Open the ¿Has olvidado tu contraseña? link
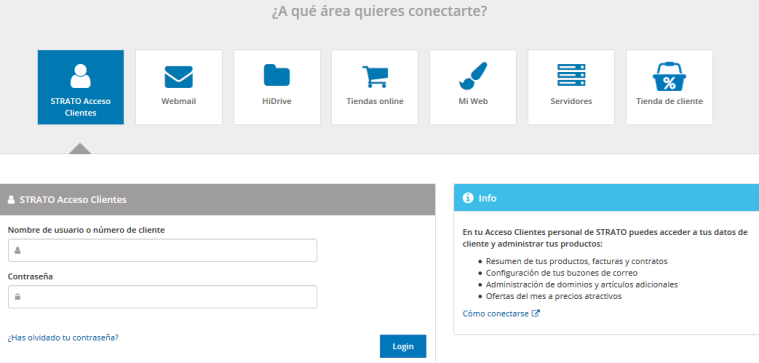The width and height of the screenshot is (759, 363). coord(63,338)
